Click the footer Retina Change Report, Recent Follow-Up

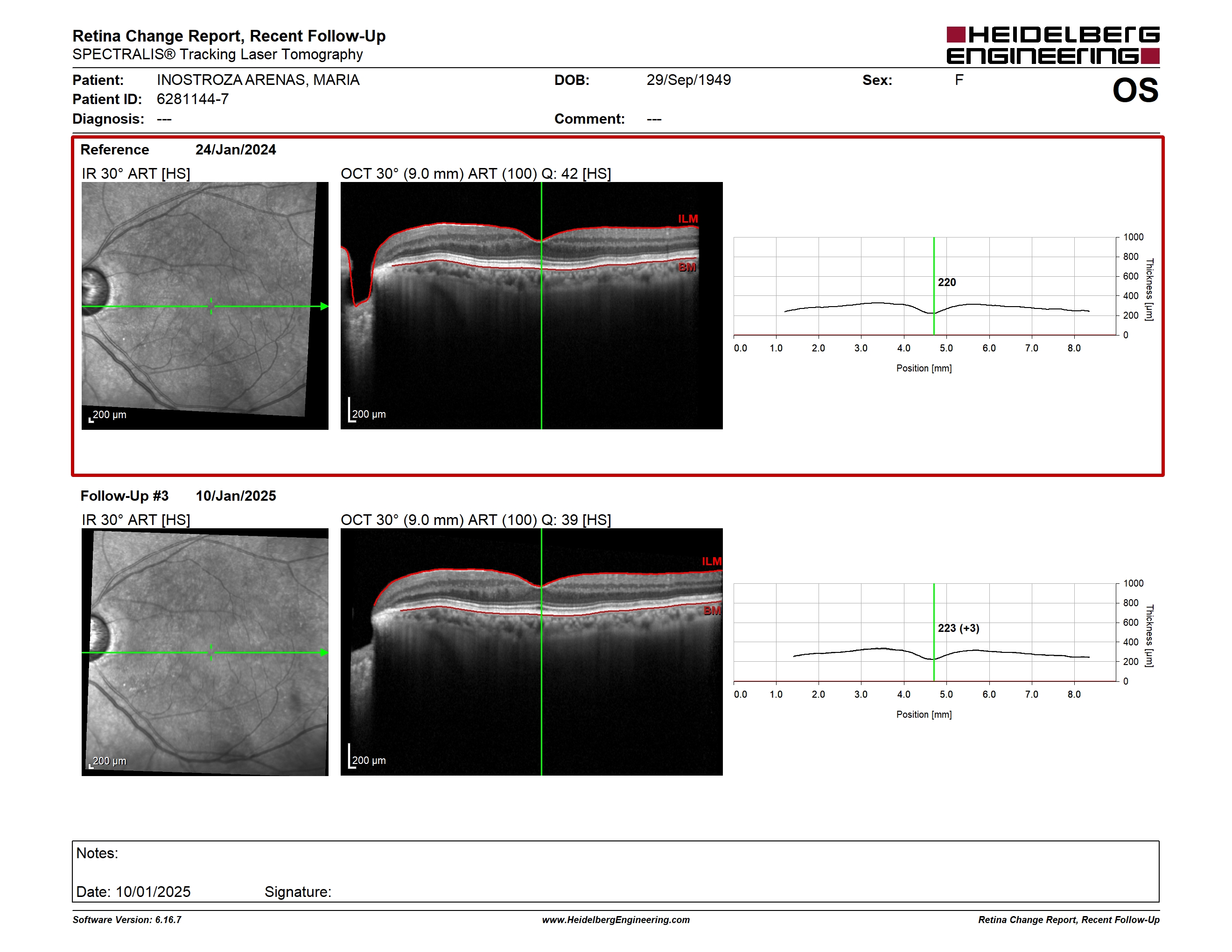click(x=1068, y=920)
